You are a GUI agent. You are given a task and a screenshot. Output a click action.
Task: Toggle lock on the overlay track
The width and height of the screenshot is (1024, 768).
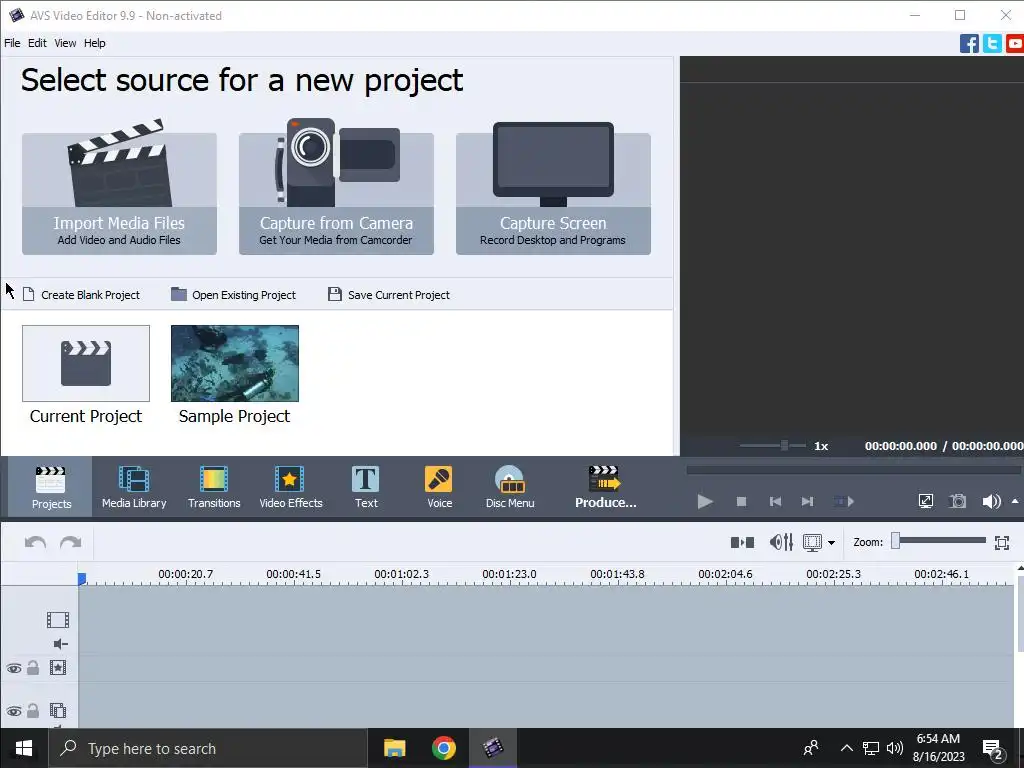(x=33, y=710)
